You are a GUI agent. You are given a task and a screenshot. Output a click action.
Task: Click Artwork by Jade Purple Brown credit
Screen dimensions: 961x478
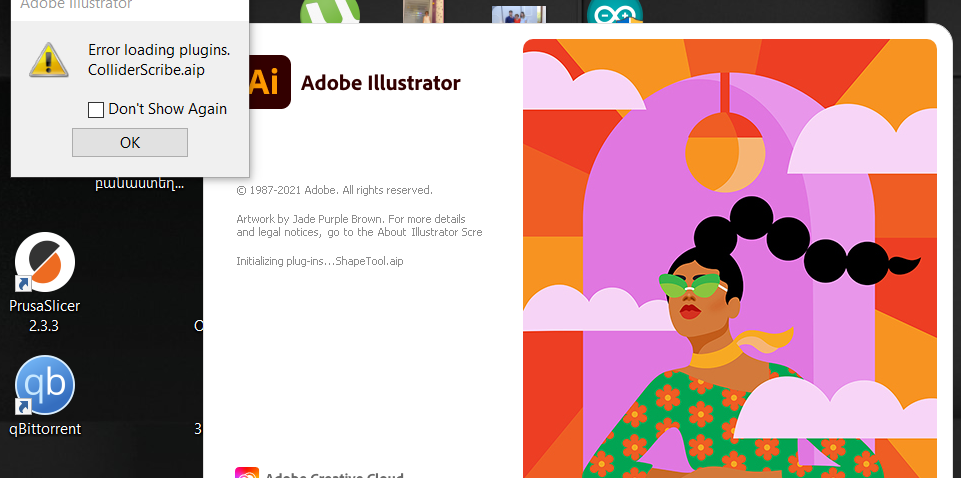click(359, 226)
